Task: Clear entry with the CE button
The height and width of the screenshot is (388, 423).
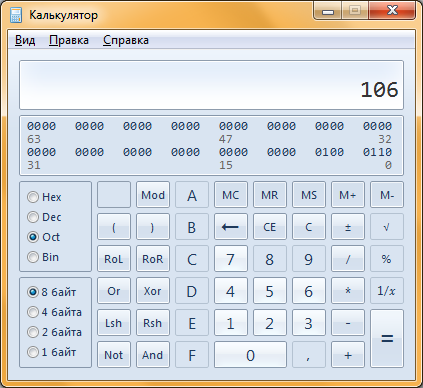Action: tap(270, 227)
